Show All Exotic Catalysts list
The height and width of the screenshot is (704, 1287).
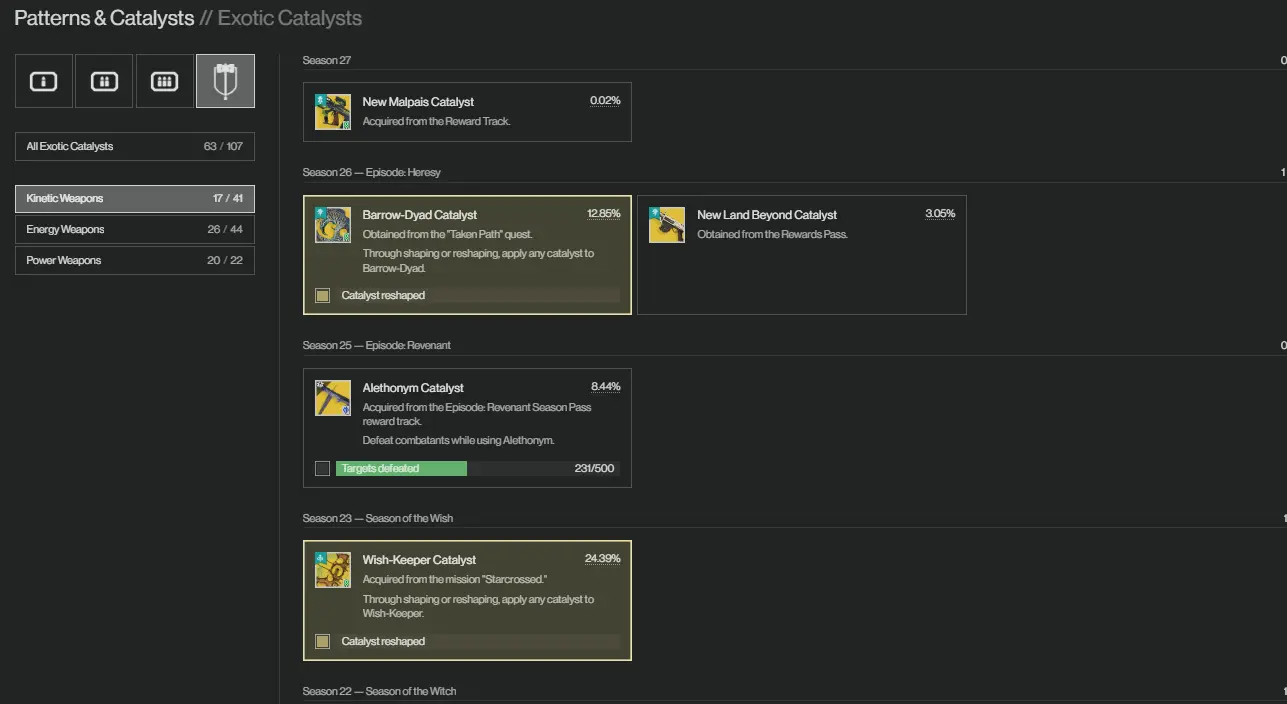[134, 147]
